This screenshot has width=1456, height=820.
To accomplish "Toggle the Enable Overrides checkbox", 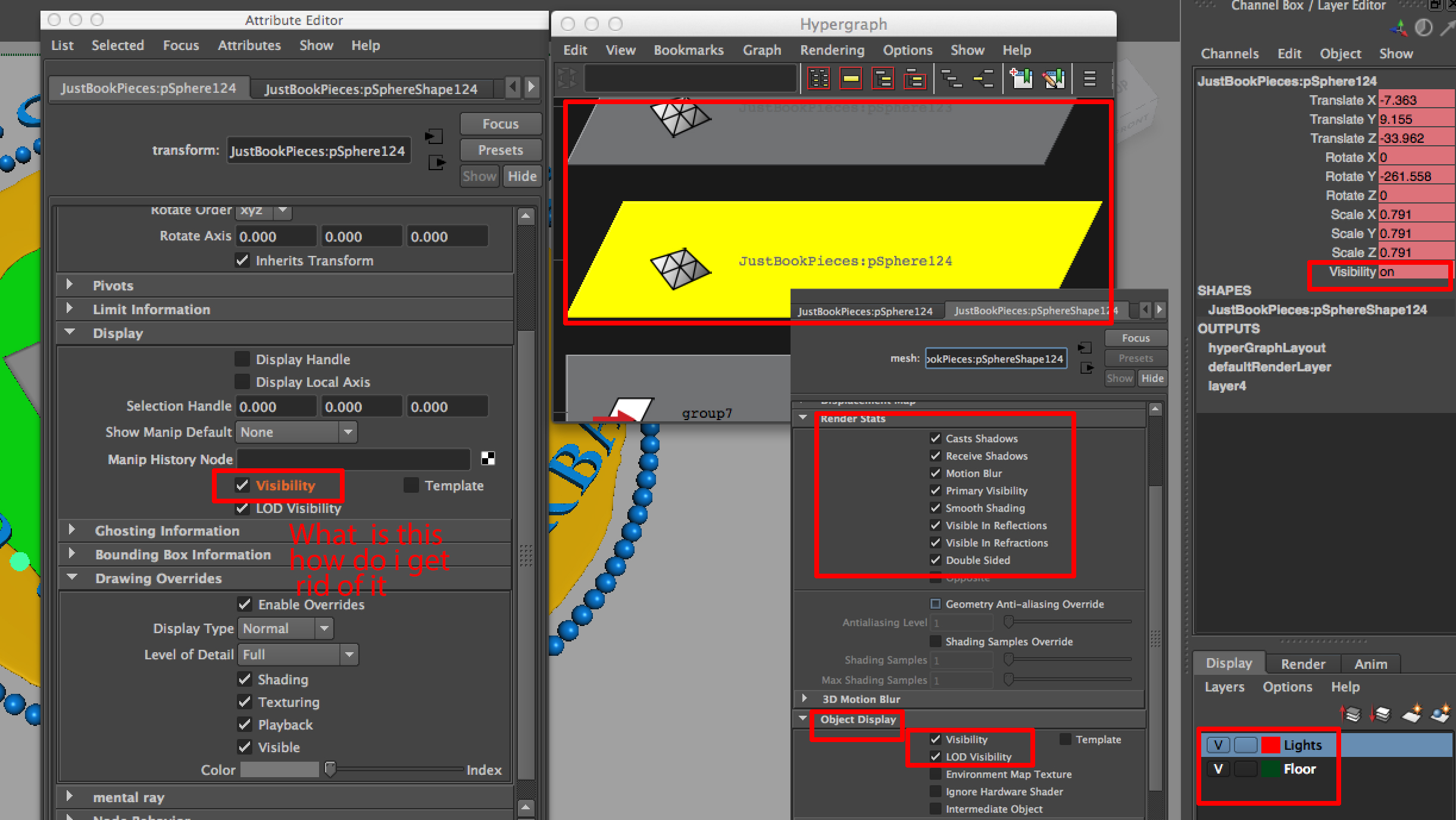I will tap(244, 604).
